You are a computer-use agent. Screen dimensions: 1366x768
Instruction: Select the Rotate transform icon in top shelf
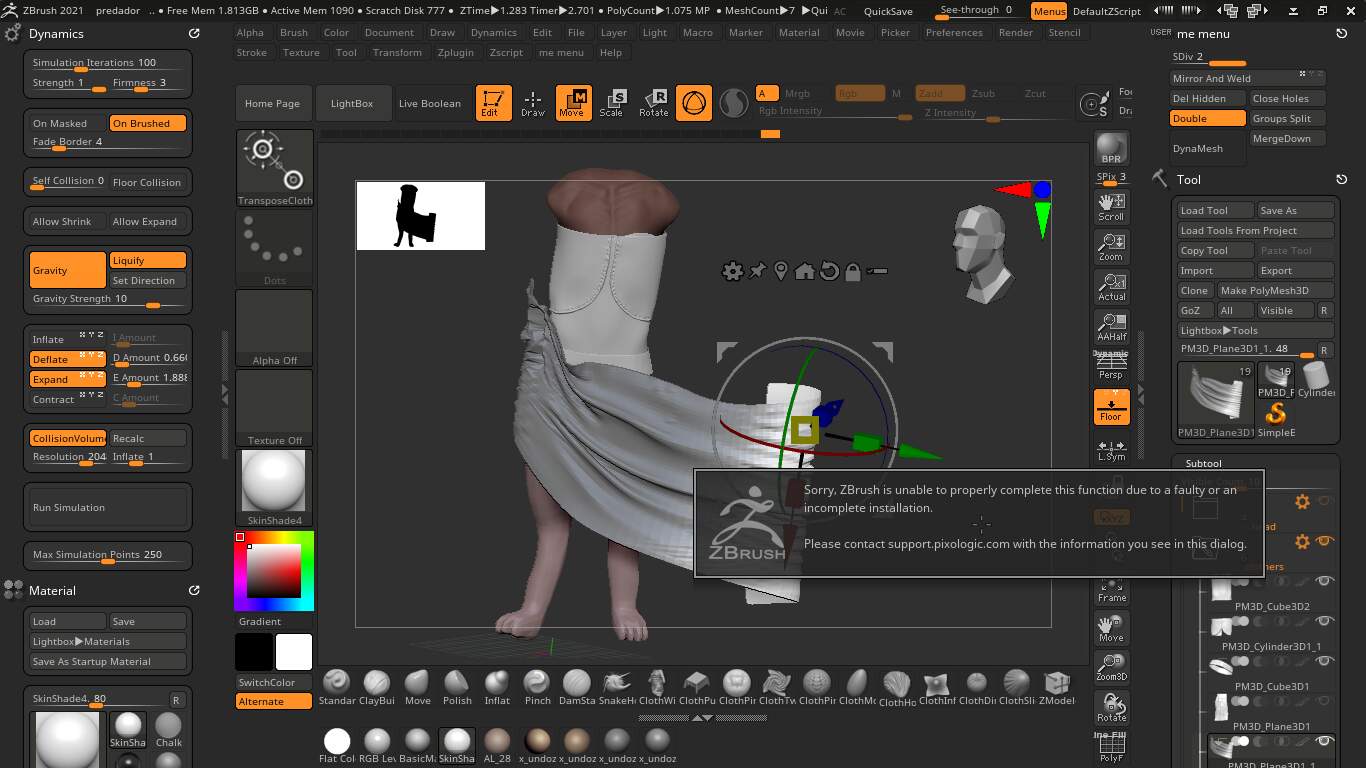click(x=653, y=103)
